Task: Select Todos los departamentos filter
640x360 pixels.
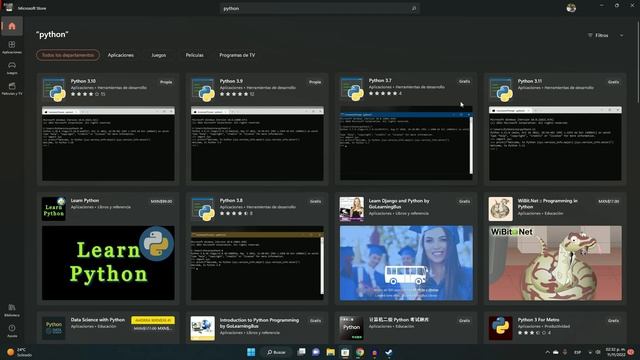Action: click(68, 55)
